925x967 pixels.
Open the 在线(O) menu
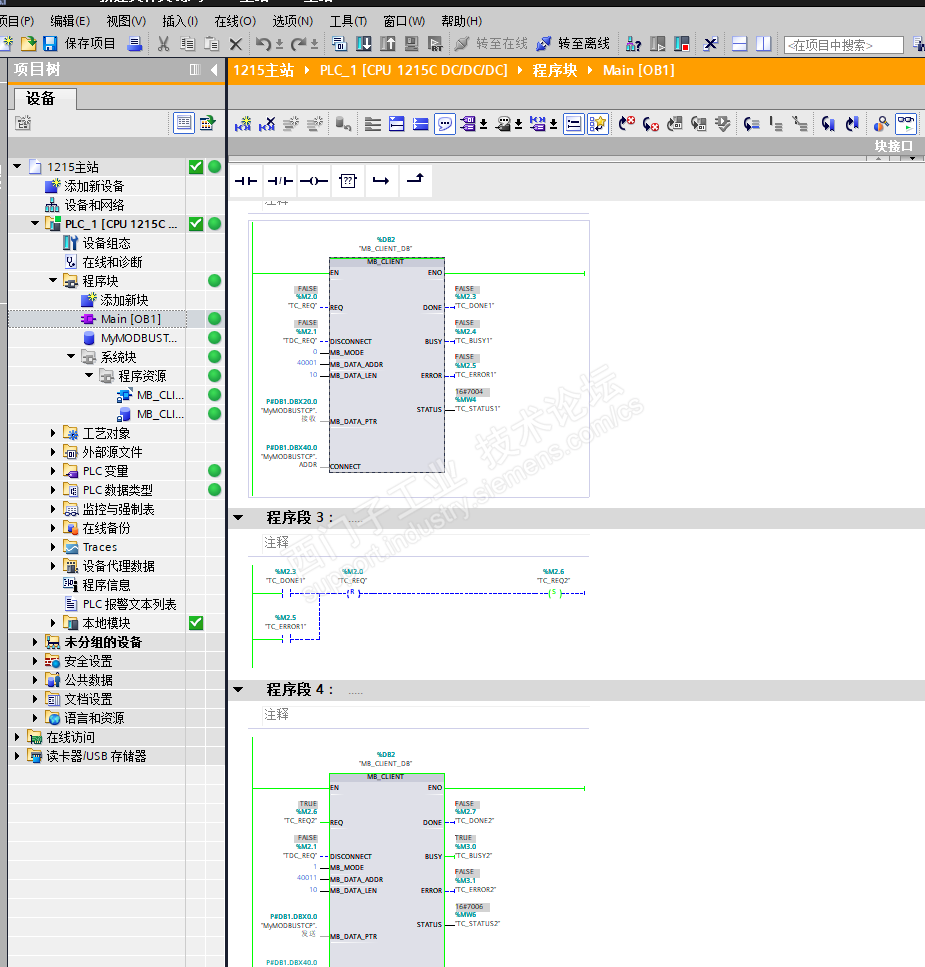click(x=235, y=21)
